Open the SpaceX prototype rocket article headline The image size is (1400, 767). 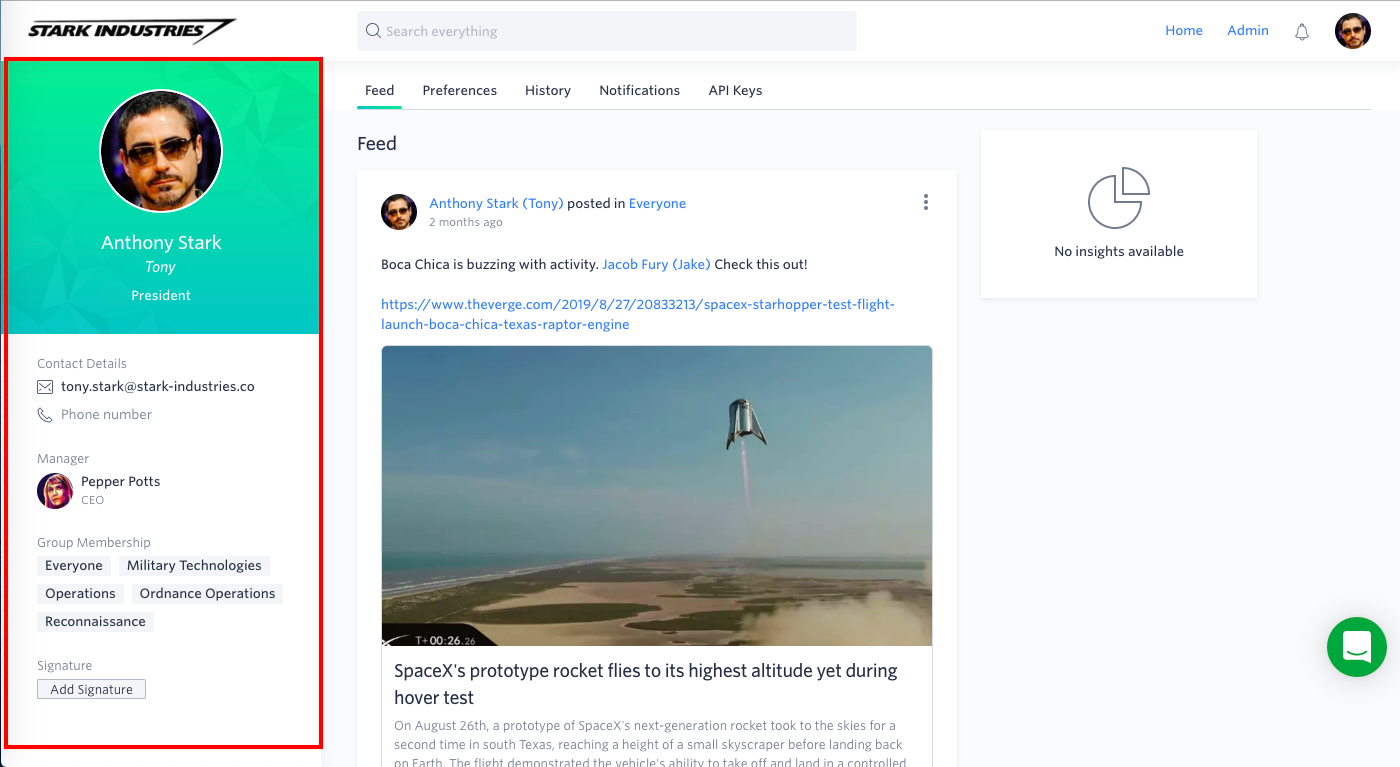coord(645,684)
